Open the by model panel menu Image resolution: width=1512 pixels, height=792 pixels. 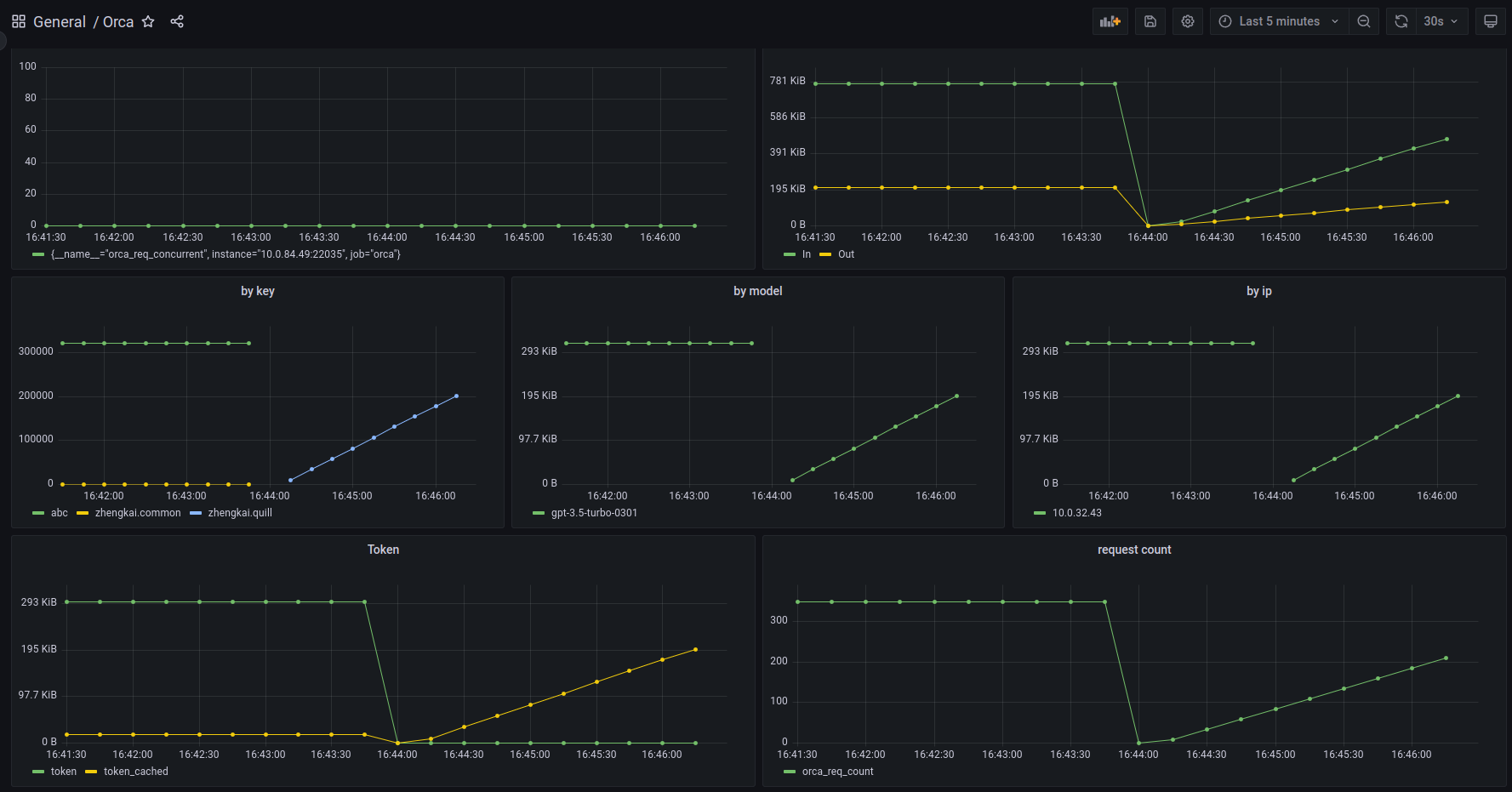[756, 291]
